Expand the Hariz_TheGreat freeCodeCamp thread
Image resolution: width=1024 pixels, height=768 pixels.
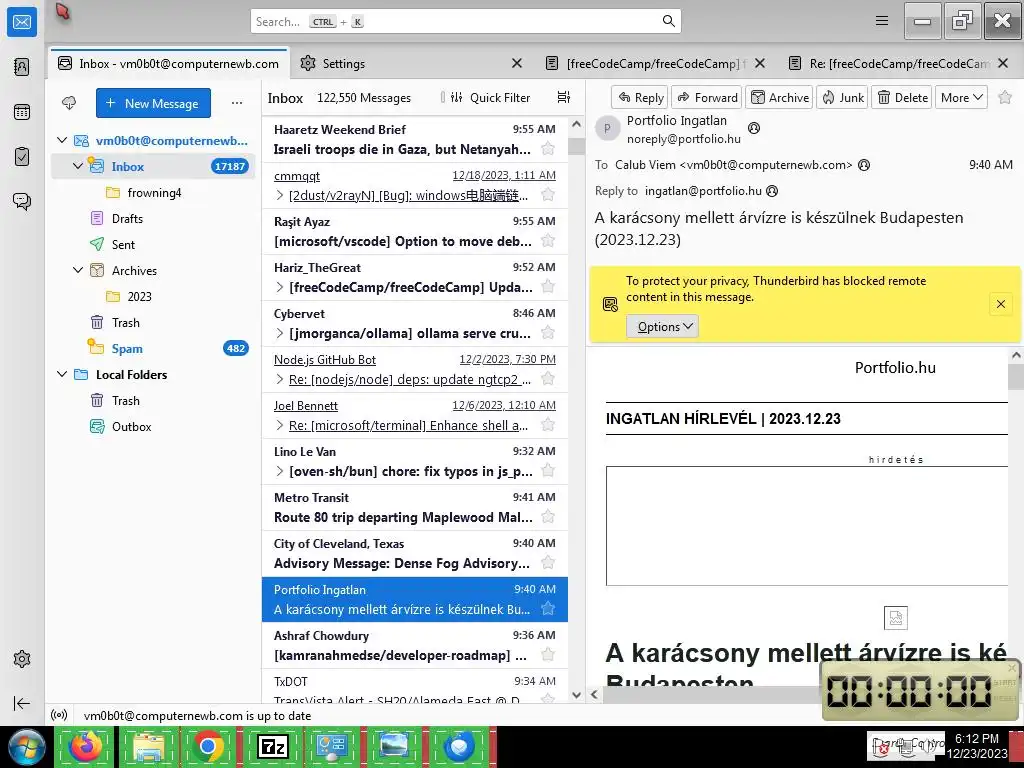[x=280, y=287]
